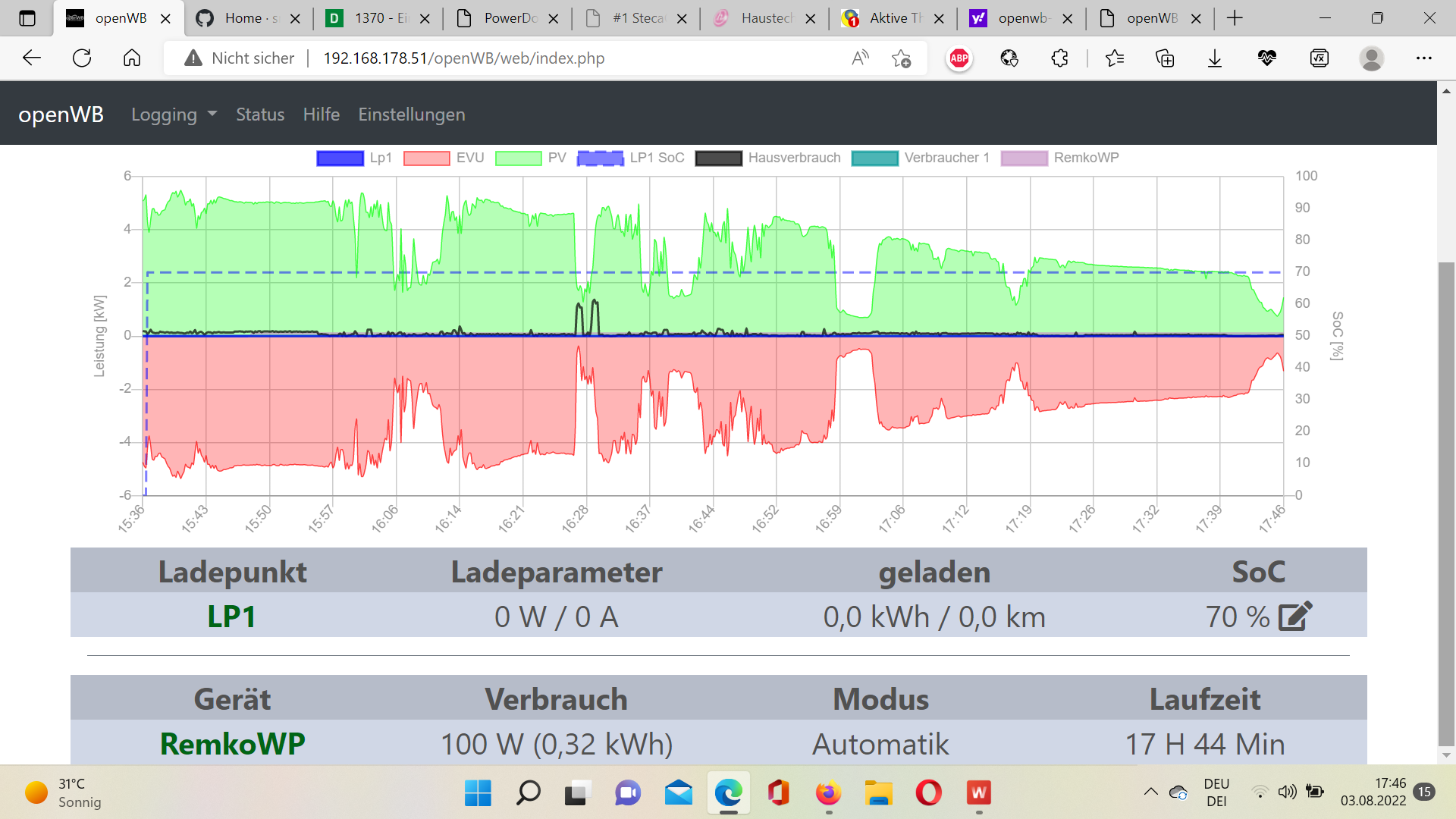The image size is (1456, 819).
Task: Refresh the openWB page
Action: point(82,58)
